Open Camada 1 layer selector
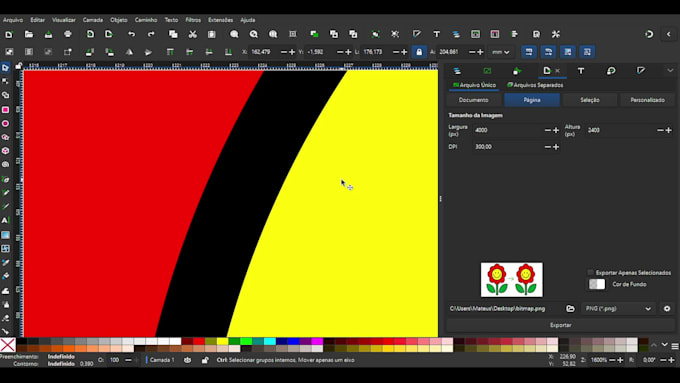Image resolution: width=680 pixels, height=383 pixels. (x=162, y=360)
